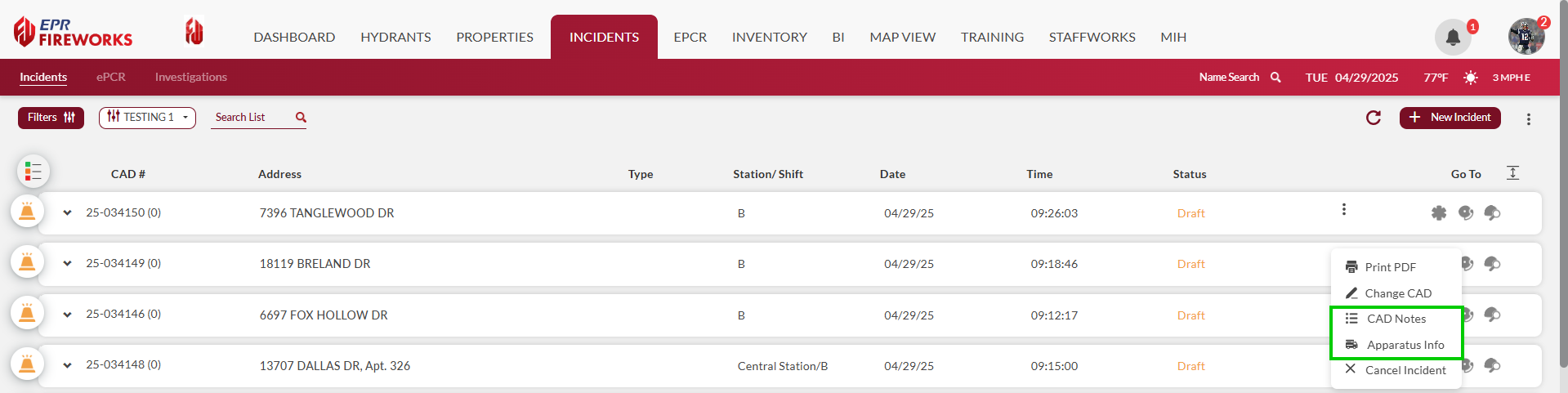Screen dimensions: 1568x393
Task: Click the New Incident button
Action: [x=1450, y=118]
